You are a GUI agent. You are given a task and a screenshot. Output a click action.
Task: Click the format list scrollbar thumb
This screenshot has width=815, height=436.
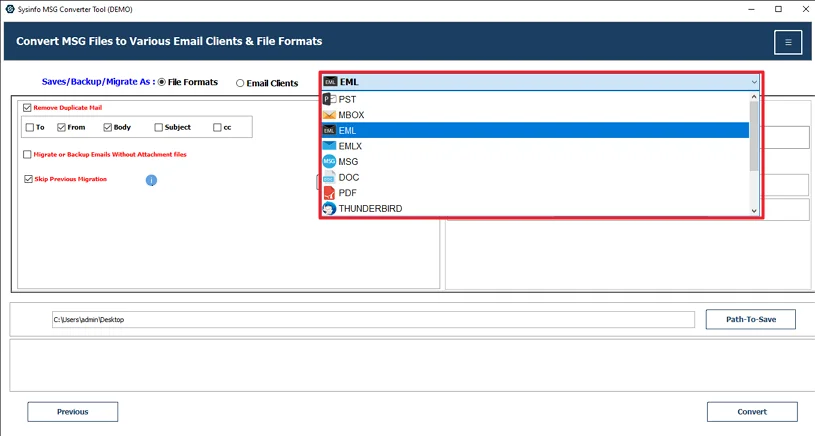(x=754, y=136)
